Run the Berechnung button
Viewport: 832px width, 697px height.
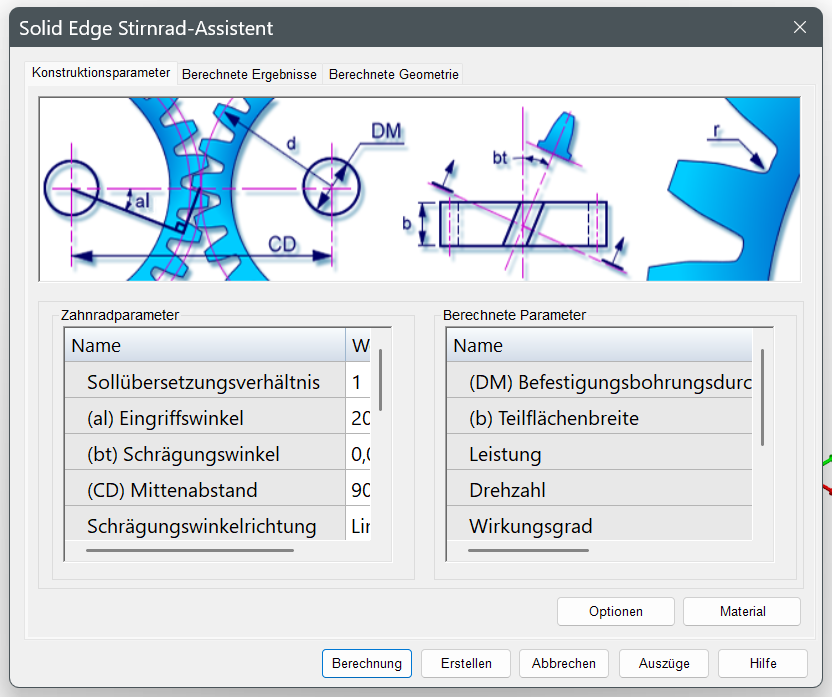[x=367, y=664]
